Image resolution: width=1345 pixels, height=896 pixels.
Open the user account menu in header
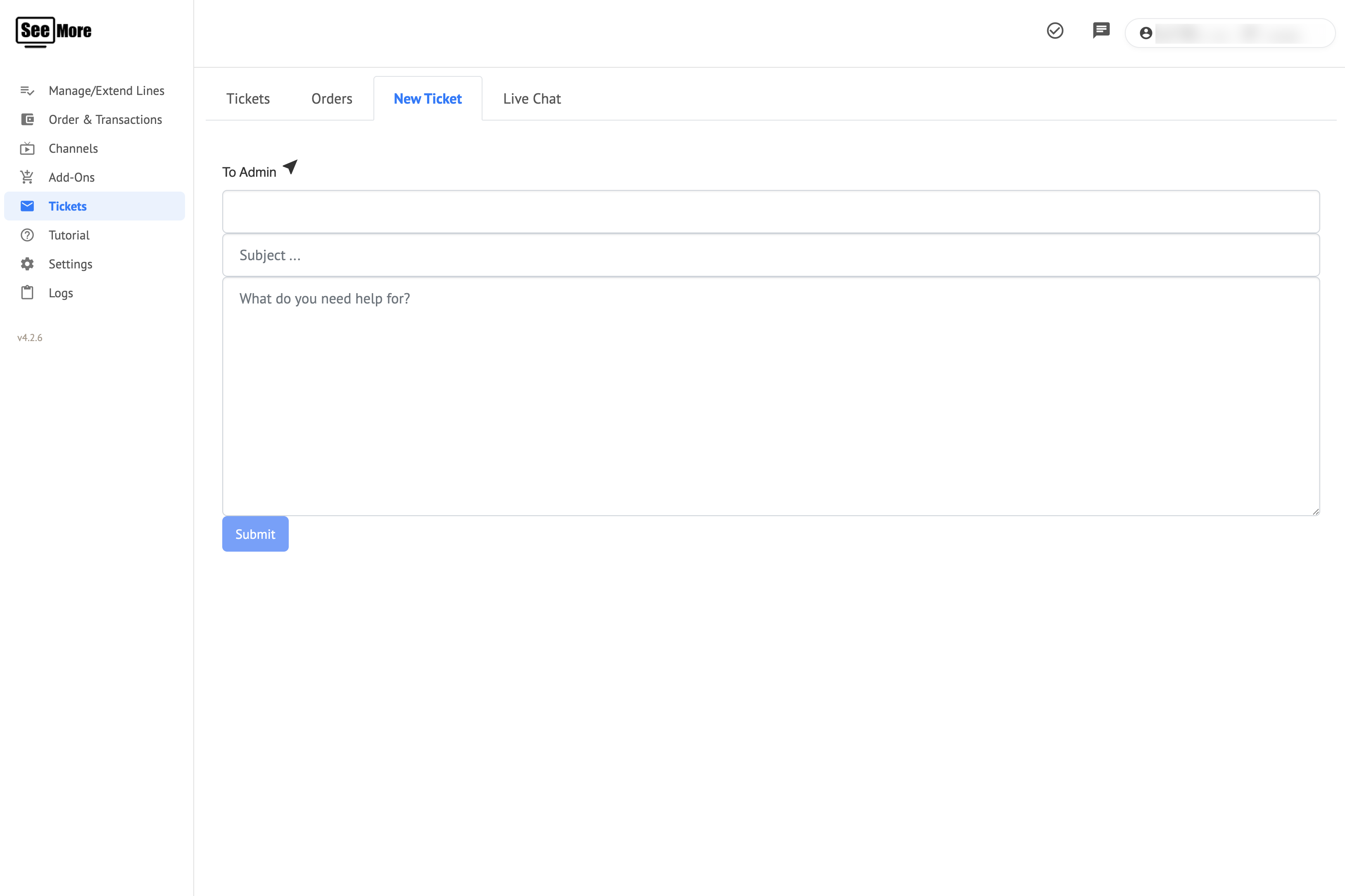[x=1229, y=33]
